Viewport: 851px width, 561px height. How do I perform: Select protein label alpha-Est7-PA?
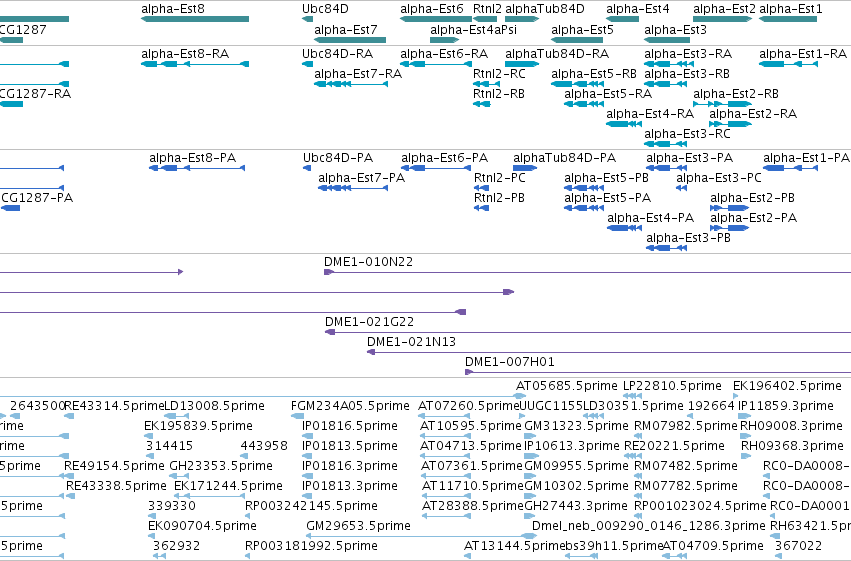point(361,178)
